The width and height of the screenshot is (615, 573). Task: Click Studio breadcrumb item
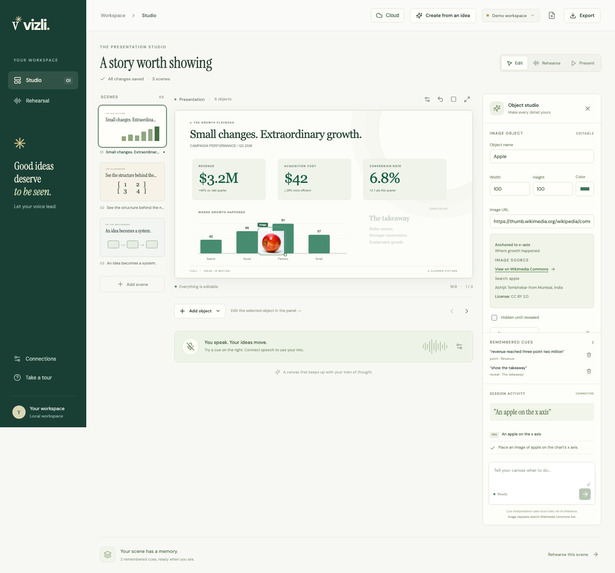[x=149, y=15]
